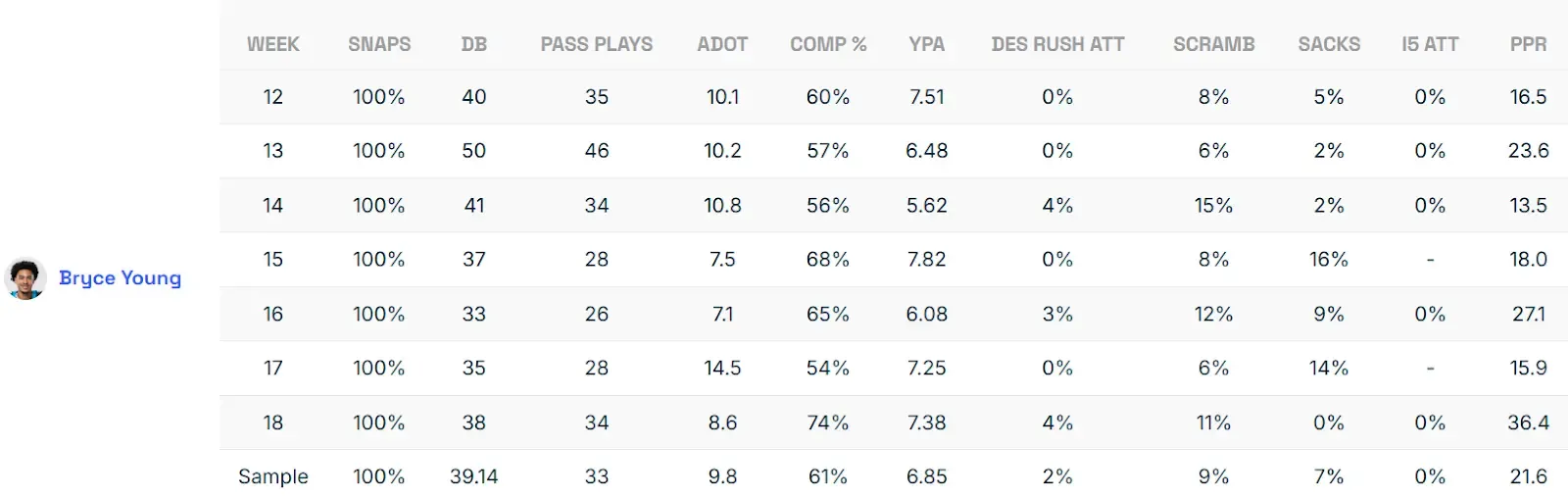This screenshot has width=1568, height=497.
Task: Sort by the SACKS column header
Action: click(1329, 44)
